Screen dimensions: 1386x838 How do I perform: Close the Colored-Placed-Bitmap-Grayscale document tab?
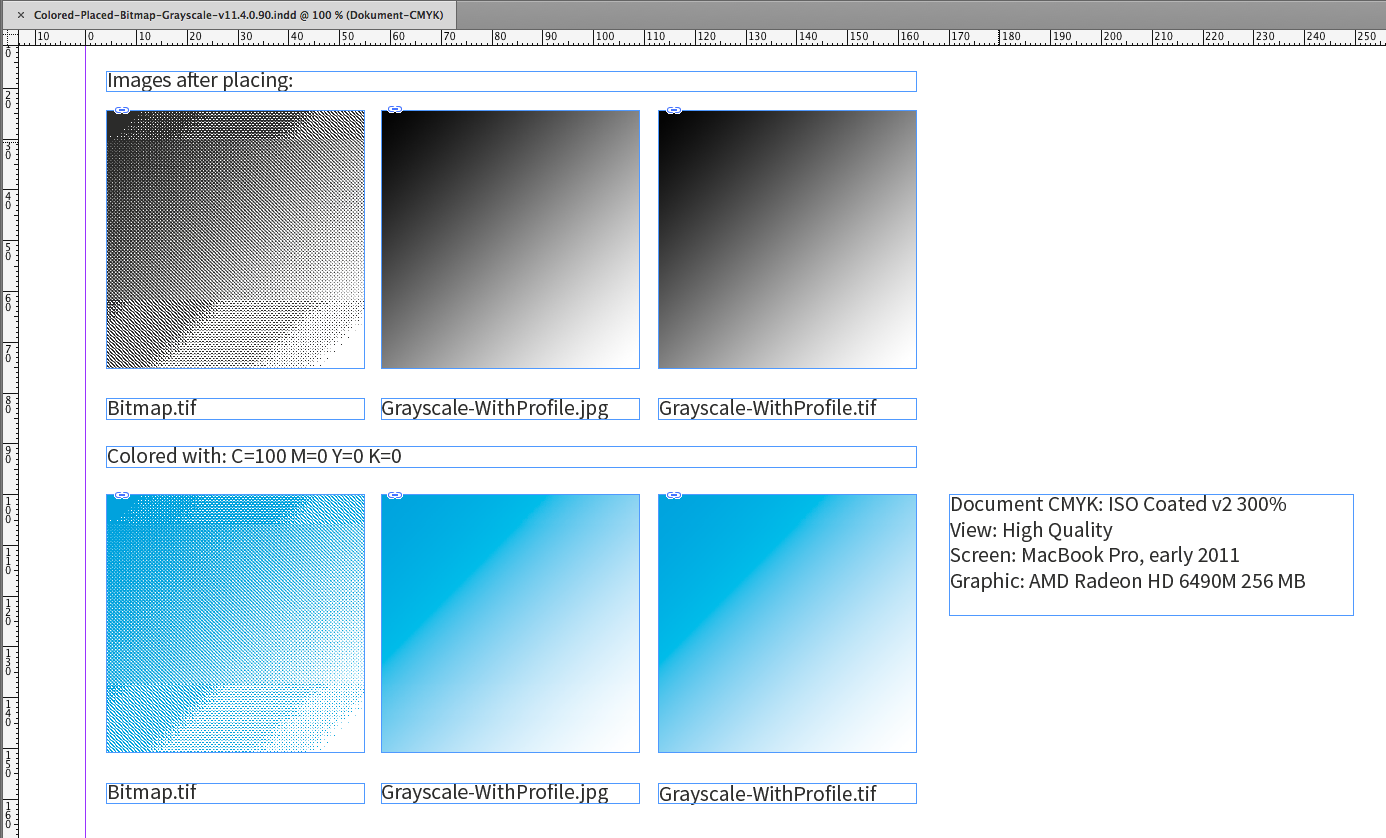(21, 15)
